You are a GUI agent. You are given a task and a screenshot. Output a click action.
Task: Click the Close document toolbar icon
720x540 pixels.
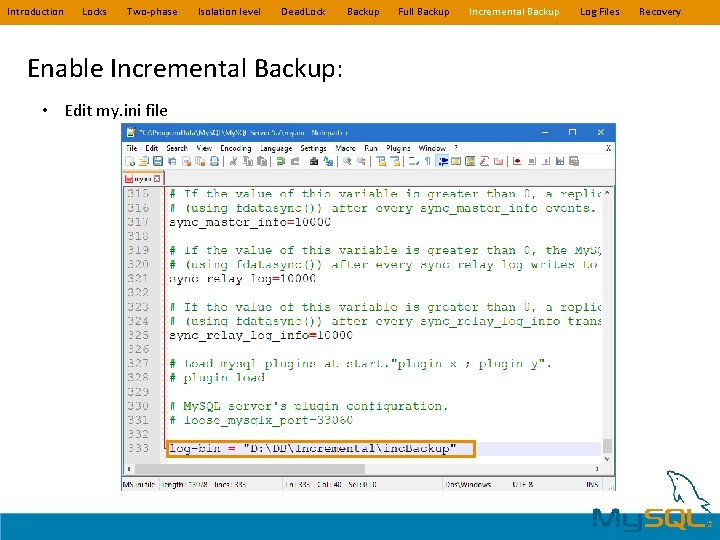point(186,161)
